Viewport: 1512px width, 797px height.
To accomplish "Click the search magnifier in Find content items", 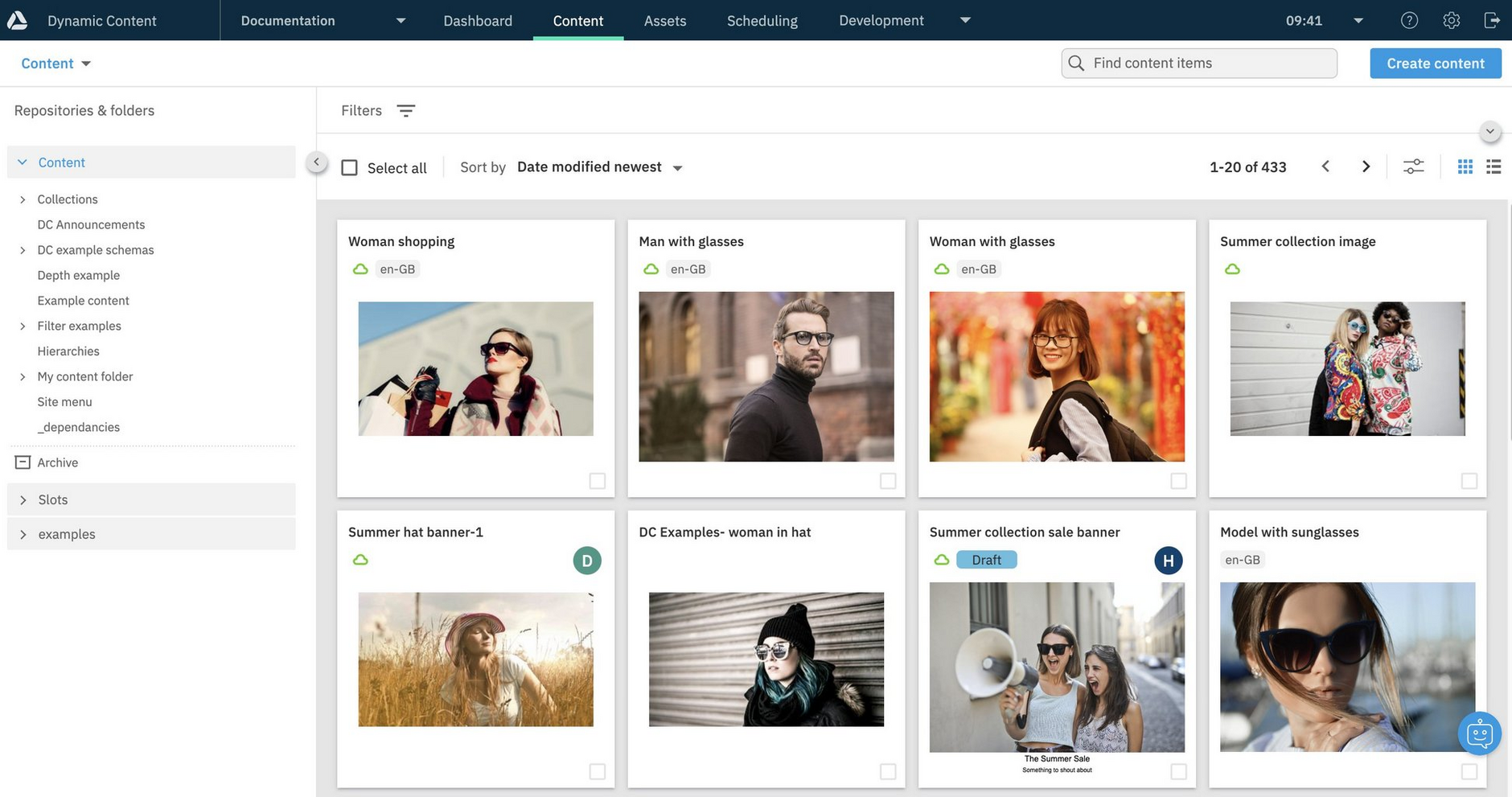I will [1075, 62].
